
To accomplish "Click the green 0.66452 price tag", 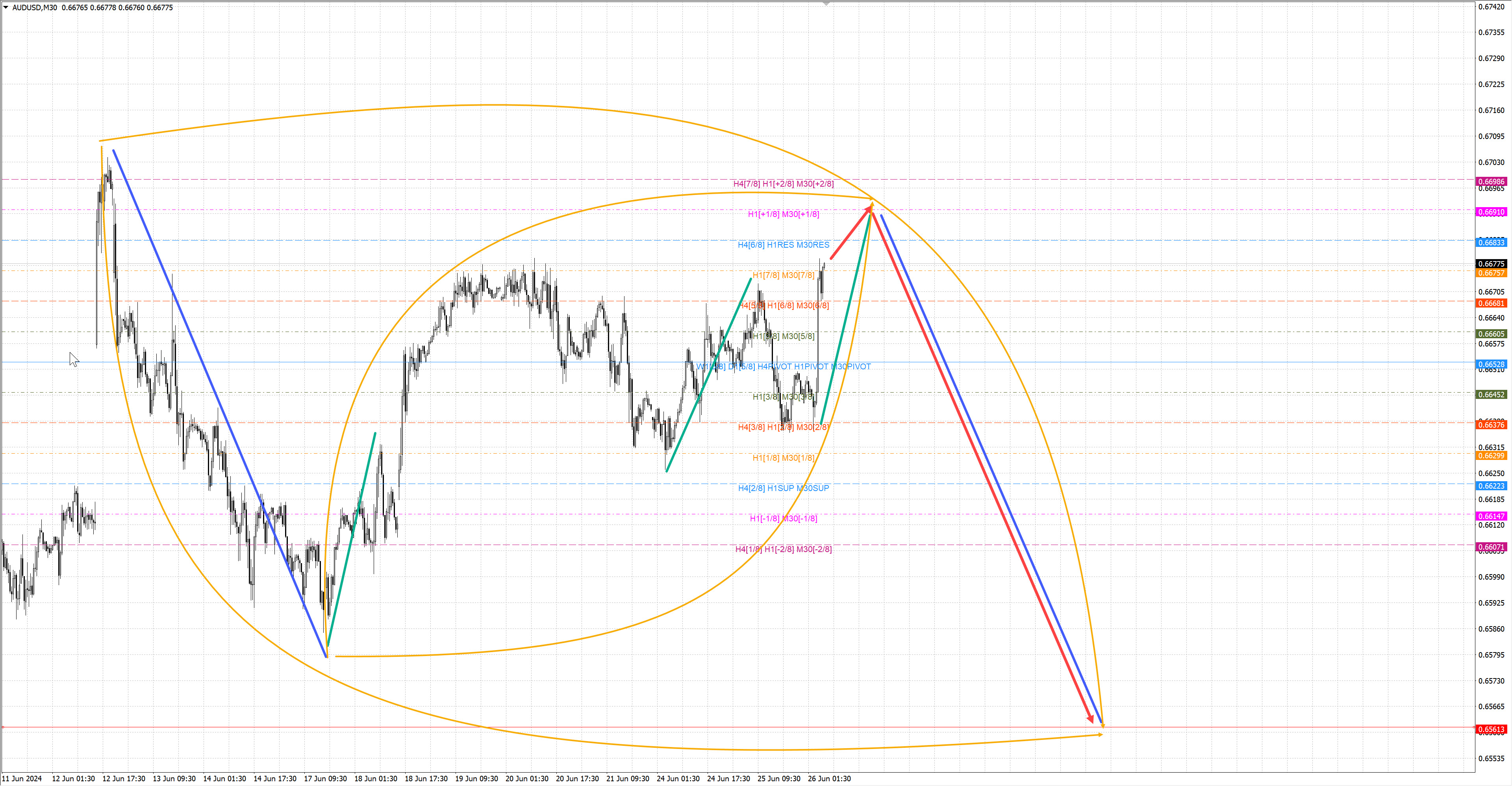I will click(x=1491, y=395).
